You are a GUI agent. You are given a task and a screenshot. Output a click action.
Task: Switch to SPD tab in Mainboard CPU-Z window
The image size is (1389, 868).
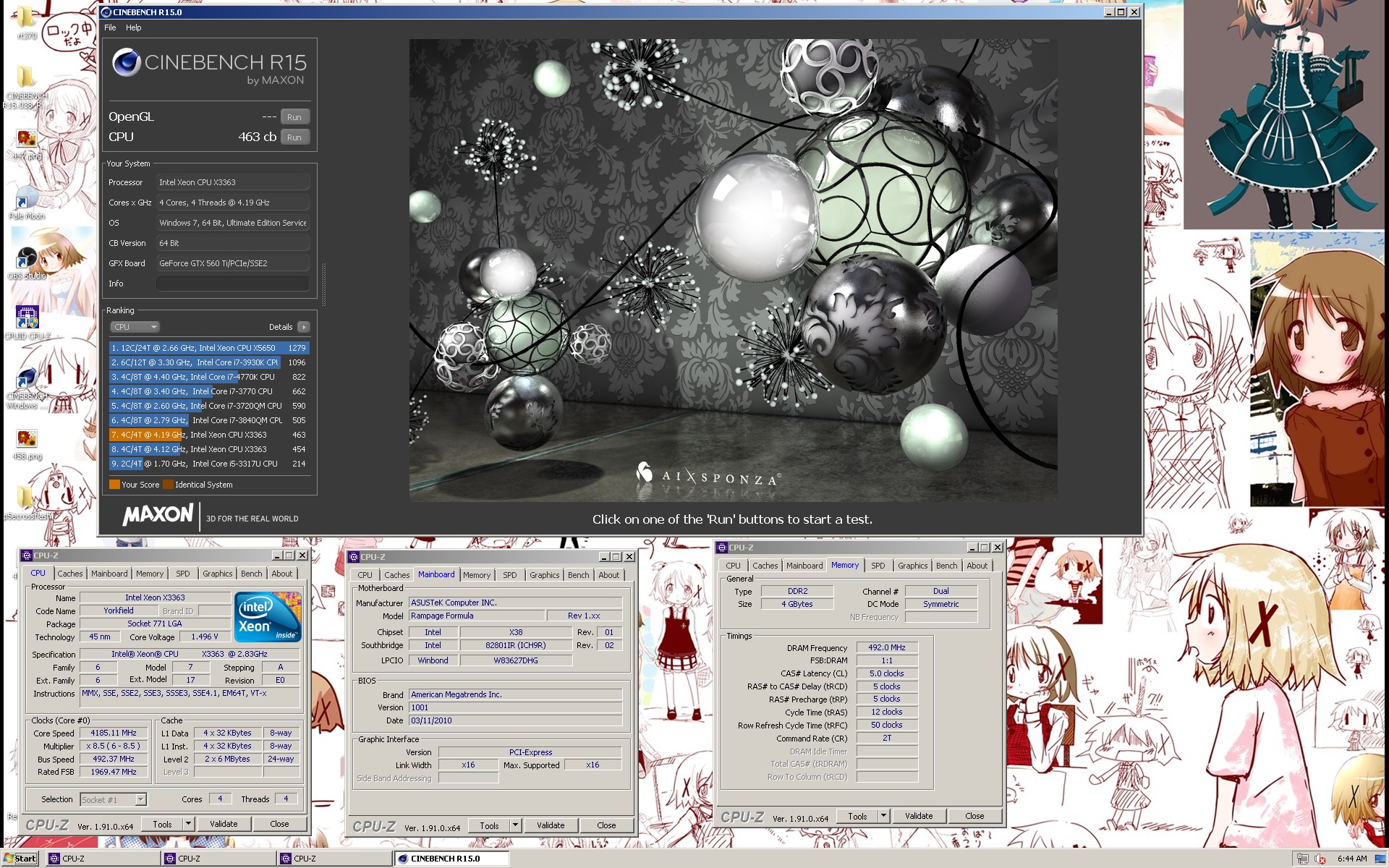[510, 575]
